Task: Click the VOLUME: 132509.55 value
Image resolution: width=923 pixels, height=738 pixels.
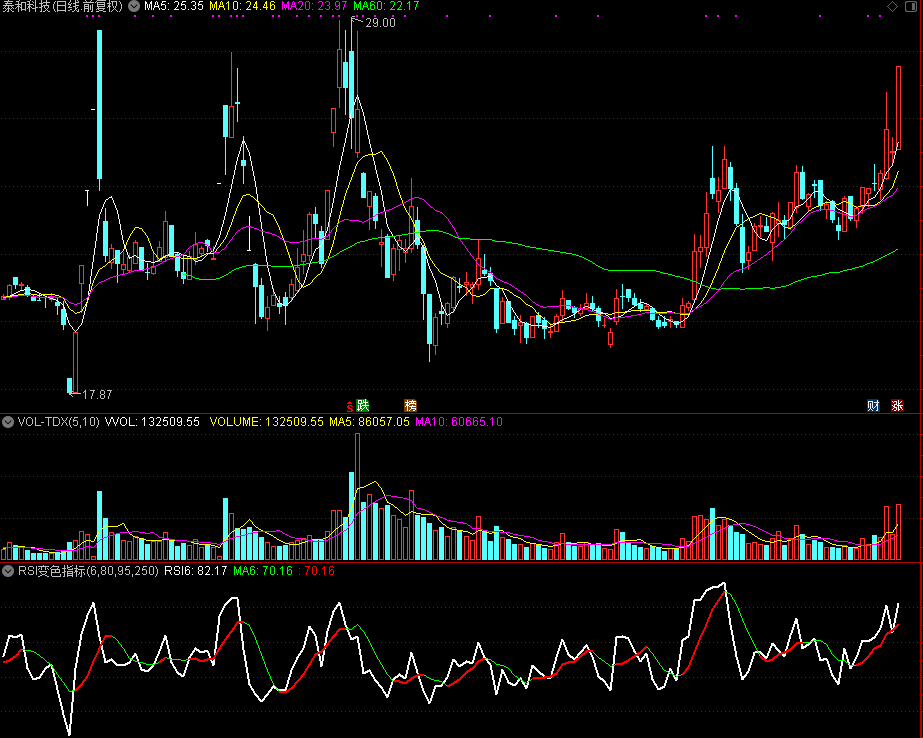Action: (x=267, y=422)
